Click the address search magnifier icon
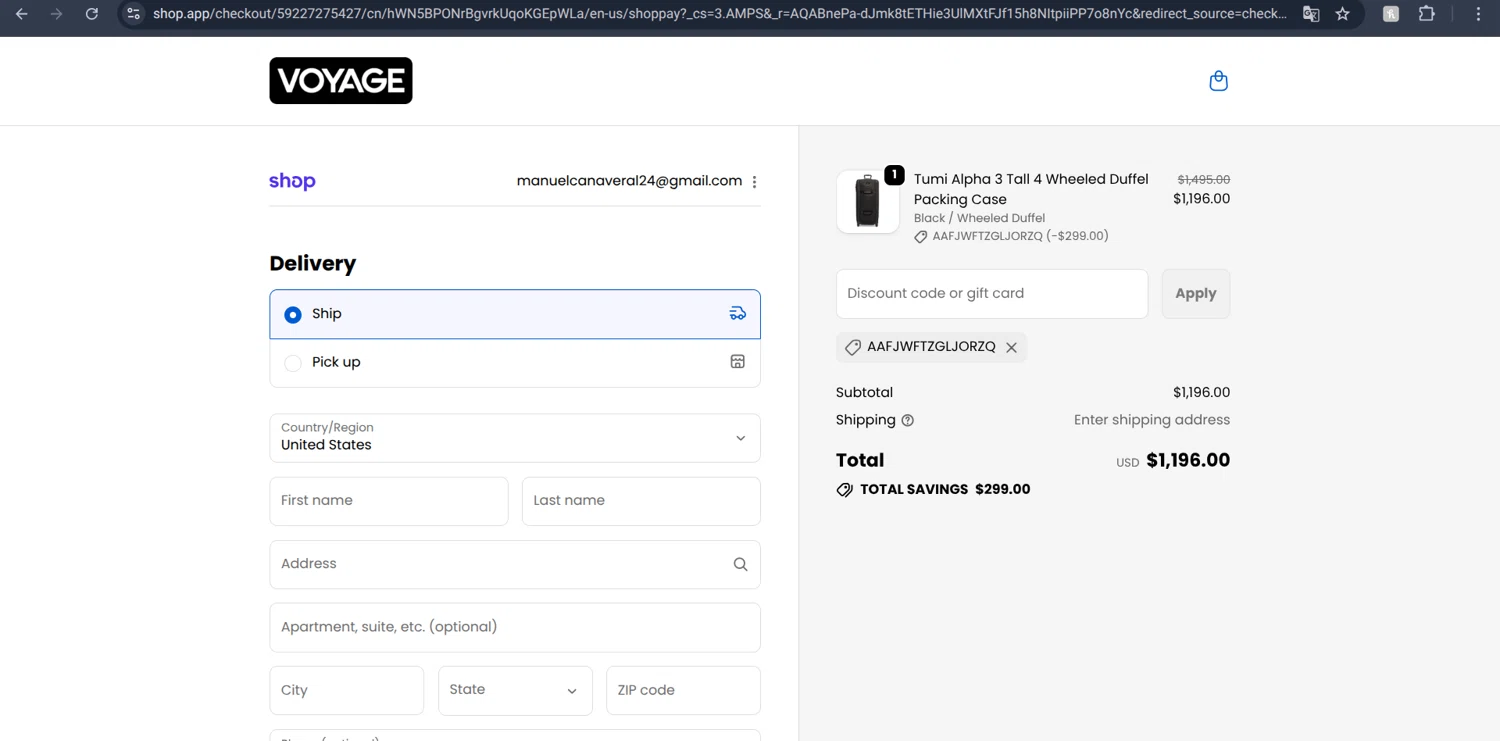This screenshot has width=1500, height=741. [x=740, y=564]
